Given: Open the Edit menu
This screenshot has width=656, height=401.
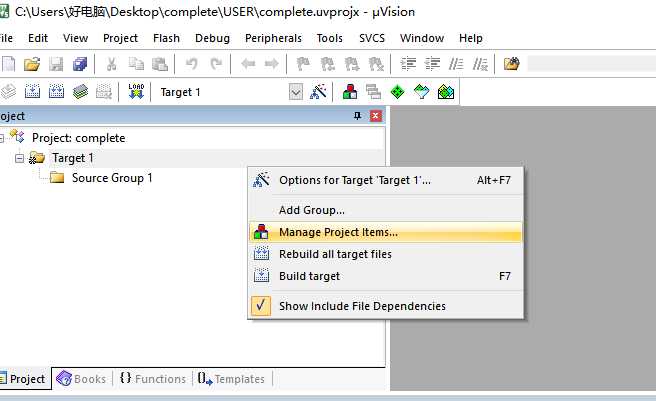Looking at the screenshot, I should point(38,38).
